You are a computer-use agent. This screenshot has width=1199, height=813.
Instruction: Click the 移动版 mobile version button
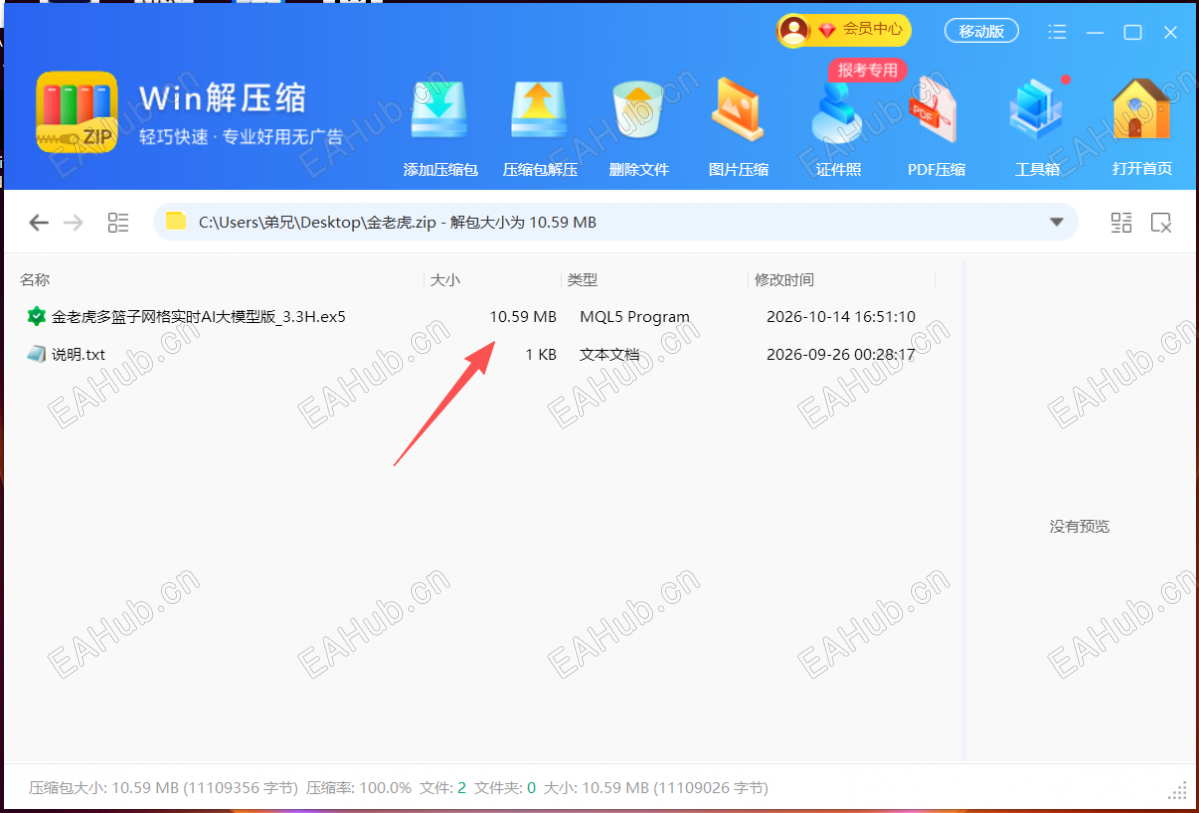[981, 31]
